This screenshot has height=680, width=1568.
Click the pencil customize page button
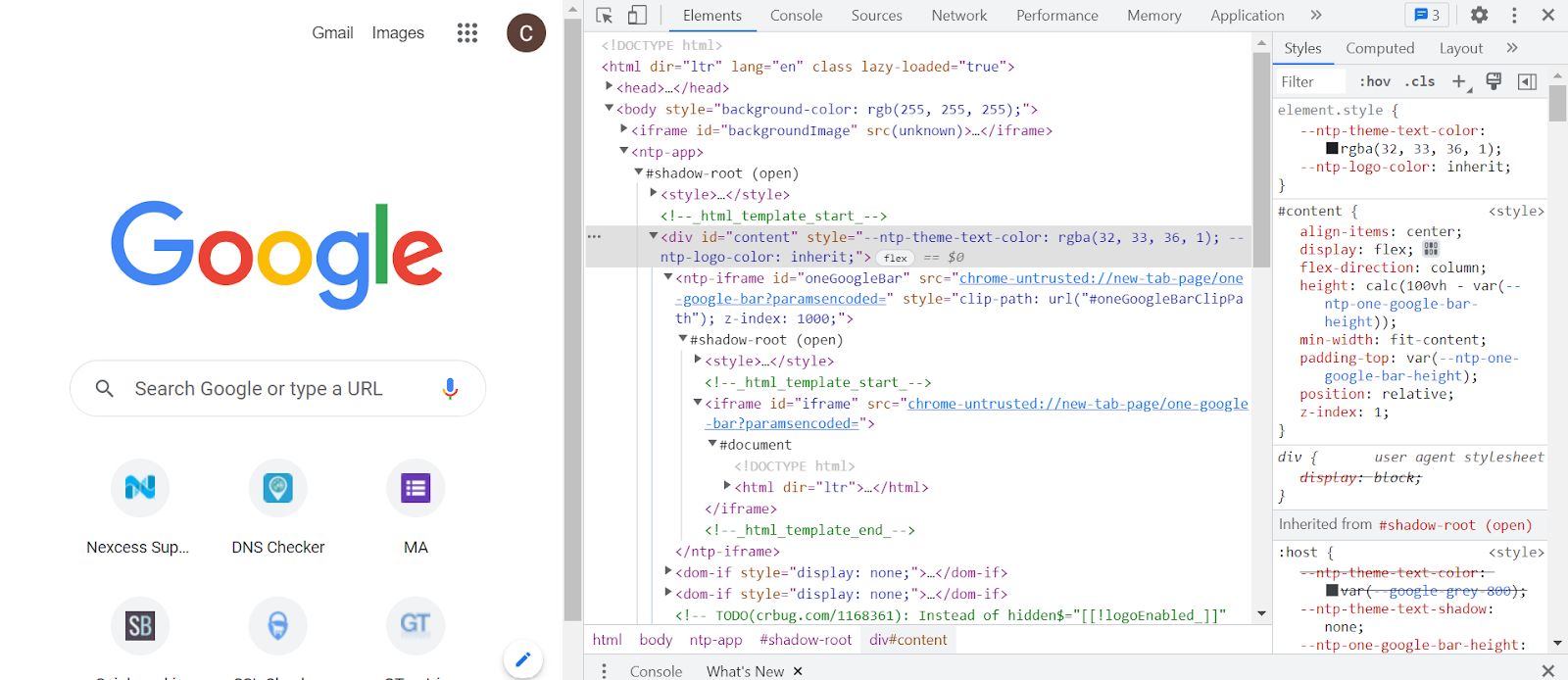[523, 658]
